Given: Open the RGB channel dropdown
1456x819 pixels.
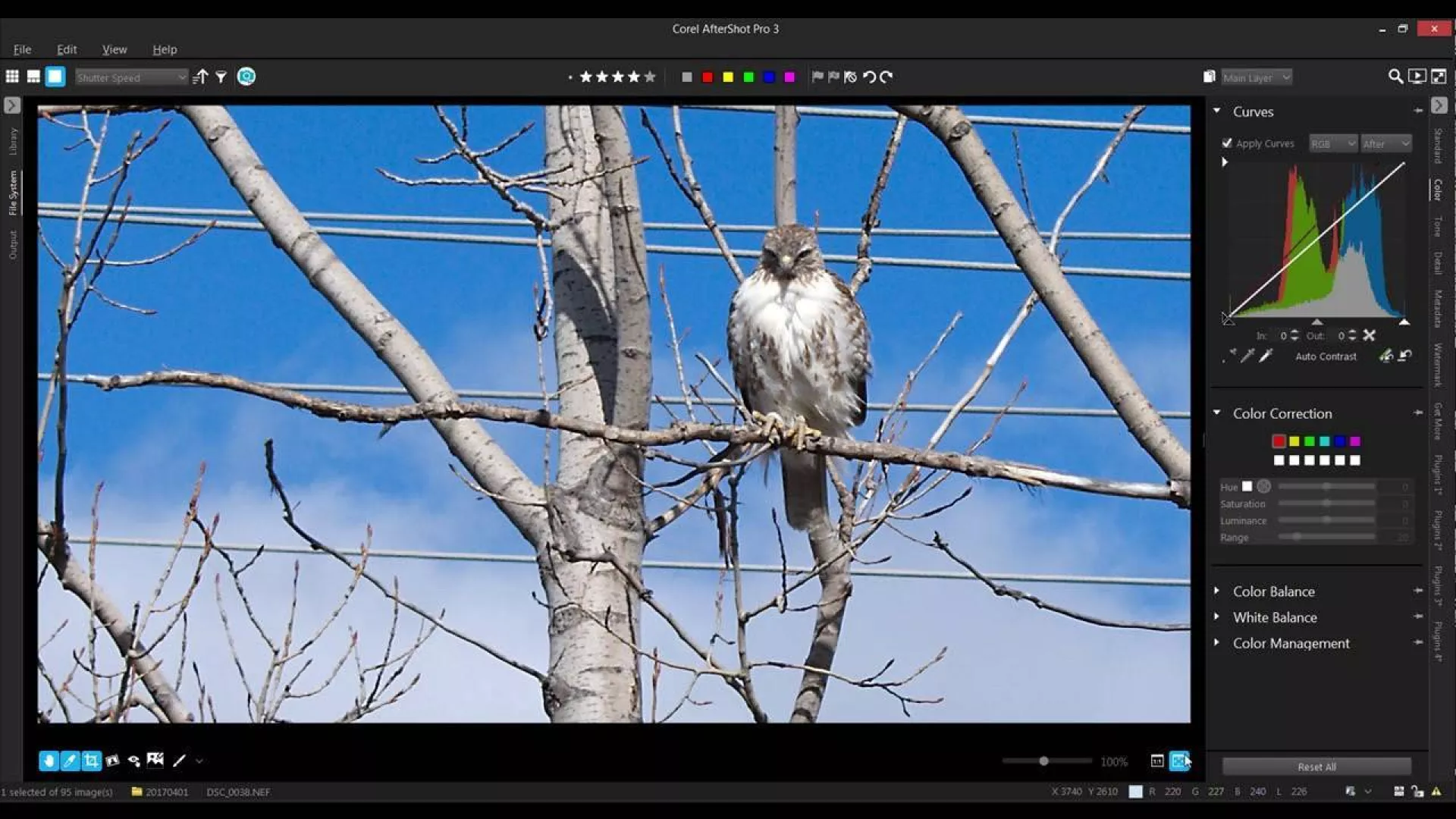Looking at the screenshot, I should (x=1332, y=143).
